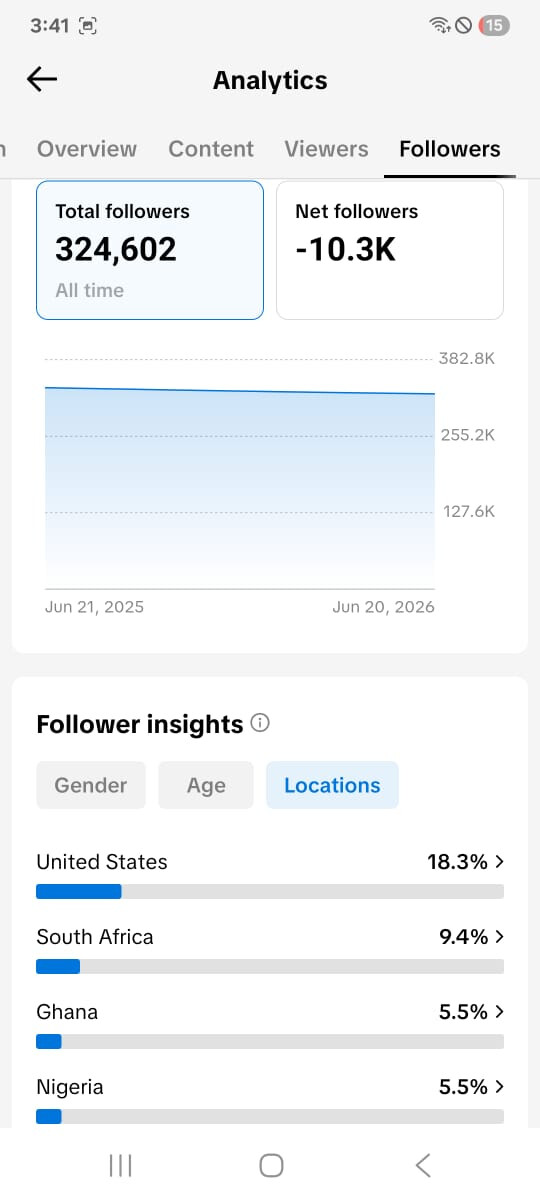Choose the Locations insights button
The height and width of the screenshot is (1200, 540).
click(332, 785)
